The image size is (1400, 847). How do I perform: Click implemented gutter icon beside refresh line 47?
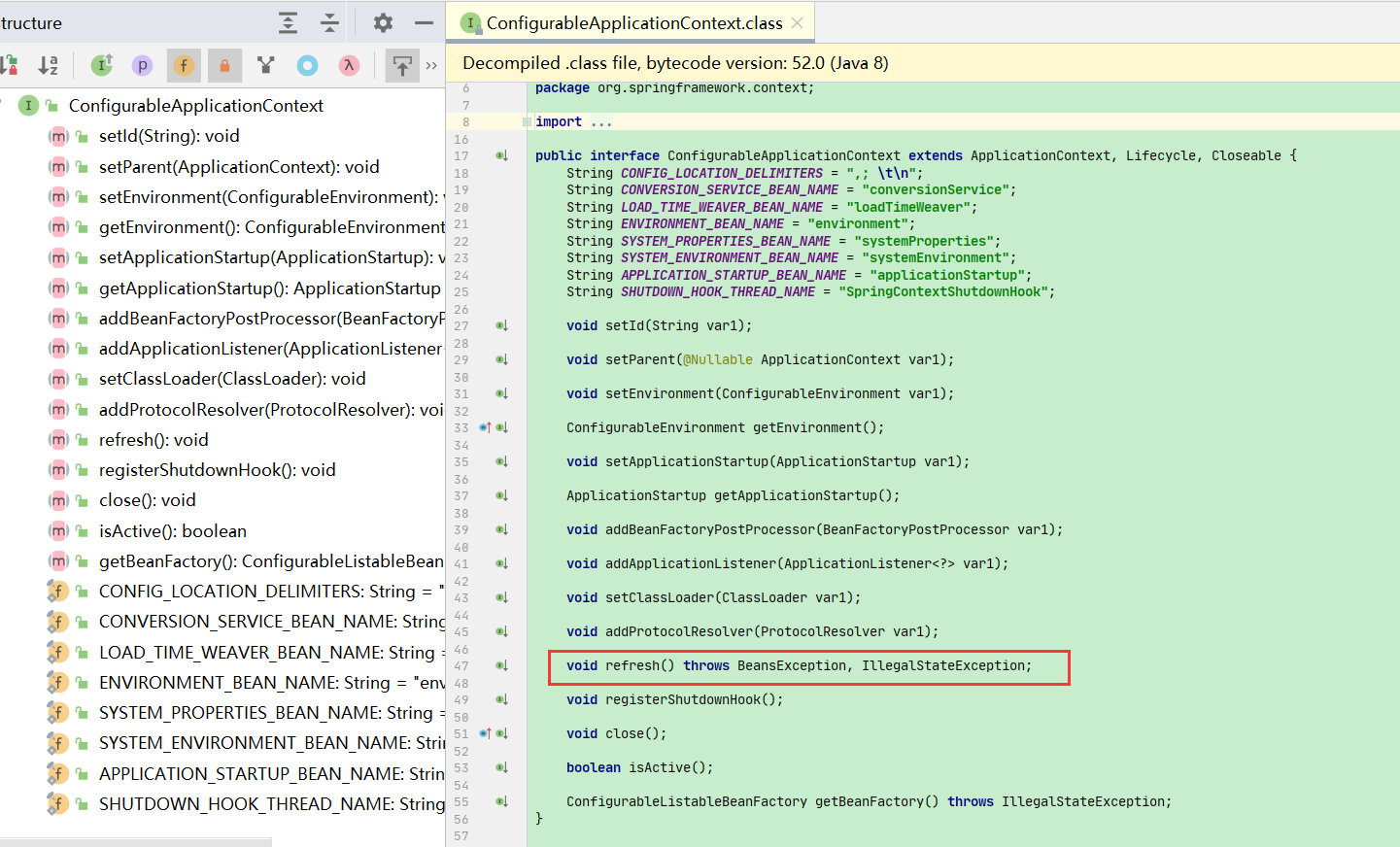click(x=501, y=665)
